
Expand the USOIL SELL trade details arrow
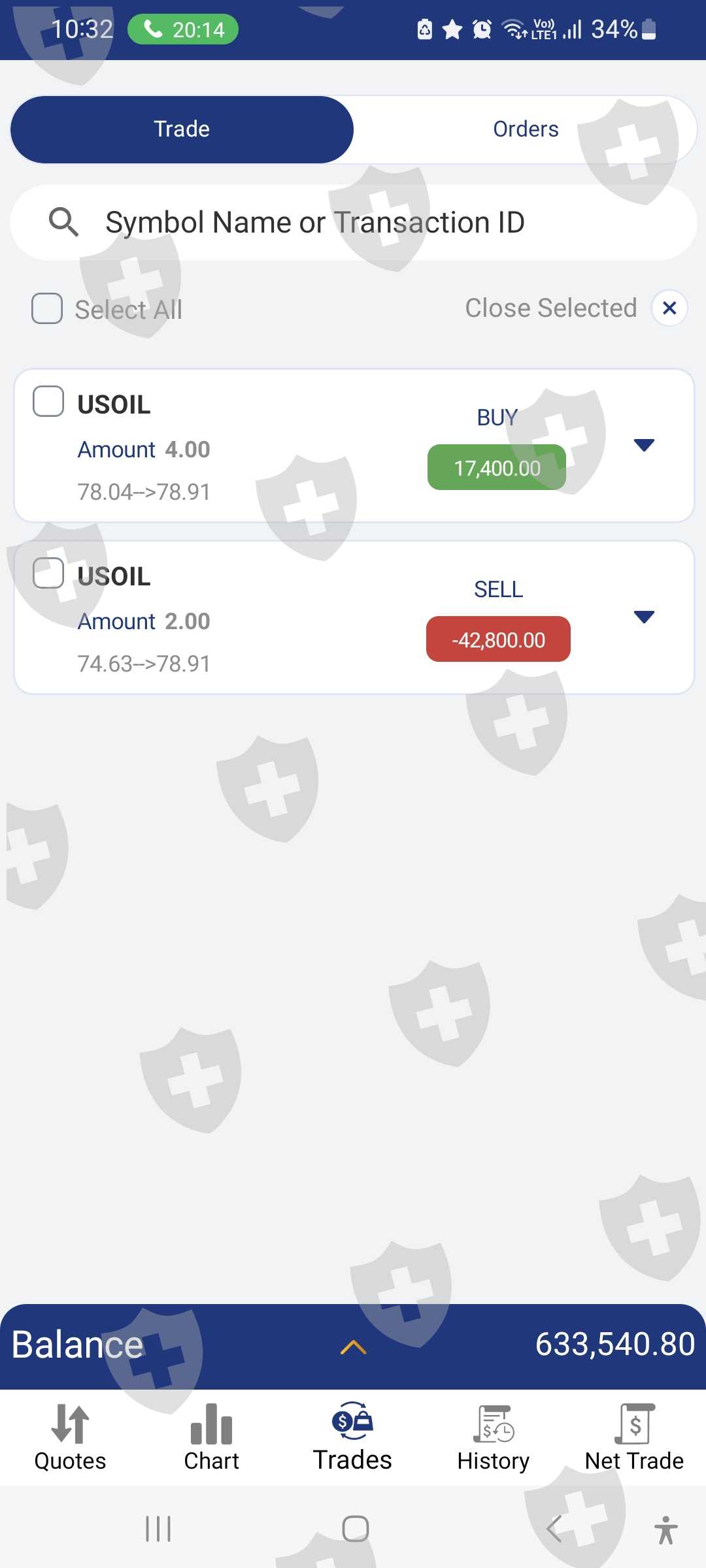tap(644, 617)
